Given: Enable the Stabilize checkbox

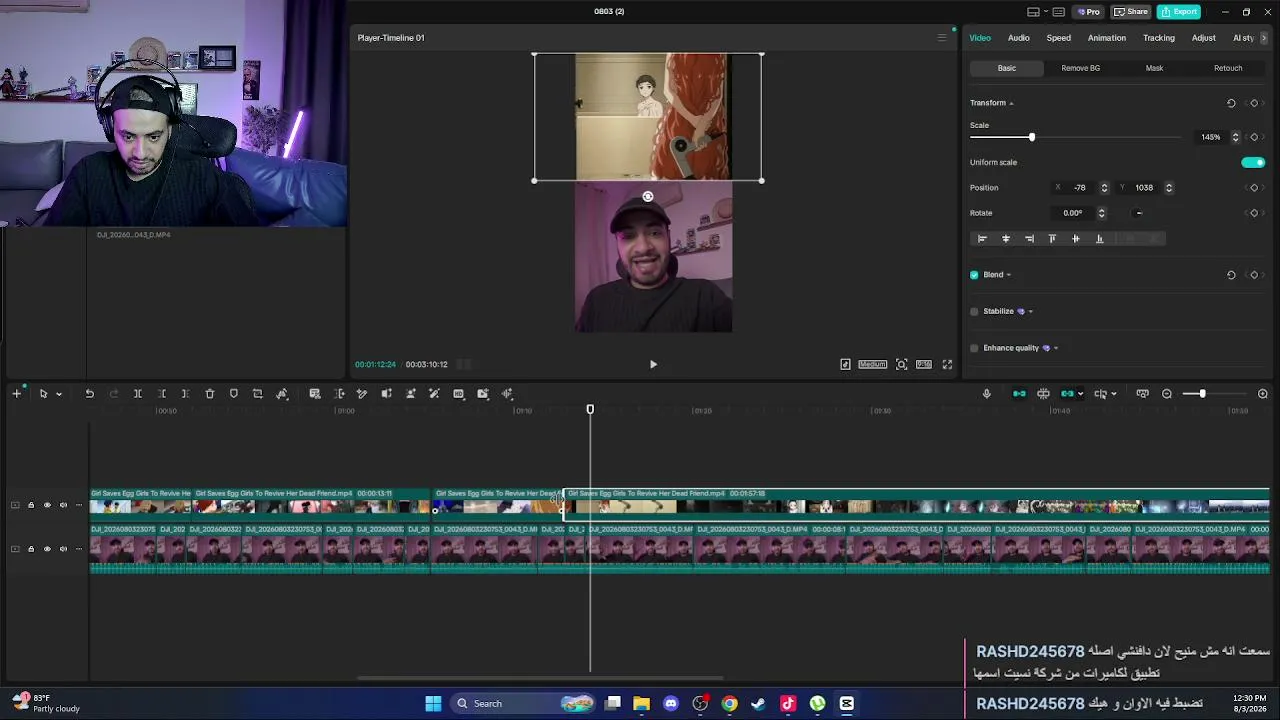Looking at the screenshot, I should tap(974, 311).
